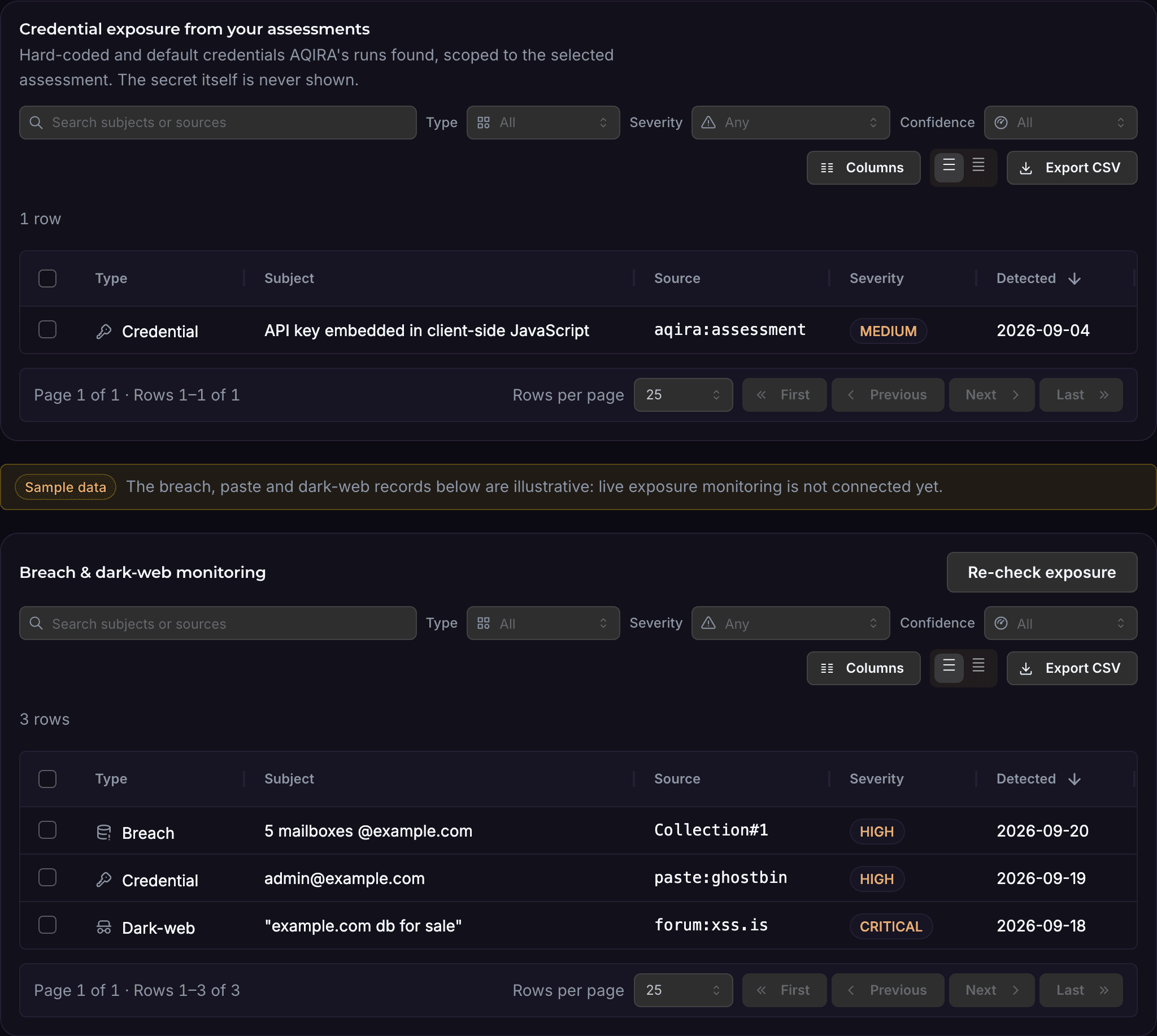This screenshot has height=1036, width=1157.
Task: Click the incognito icon on the Dark-web row
Action: click(103, 928)
